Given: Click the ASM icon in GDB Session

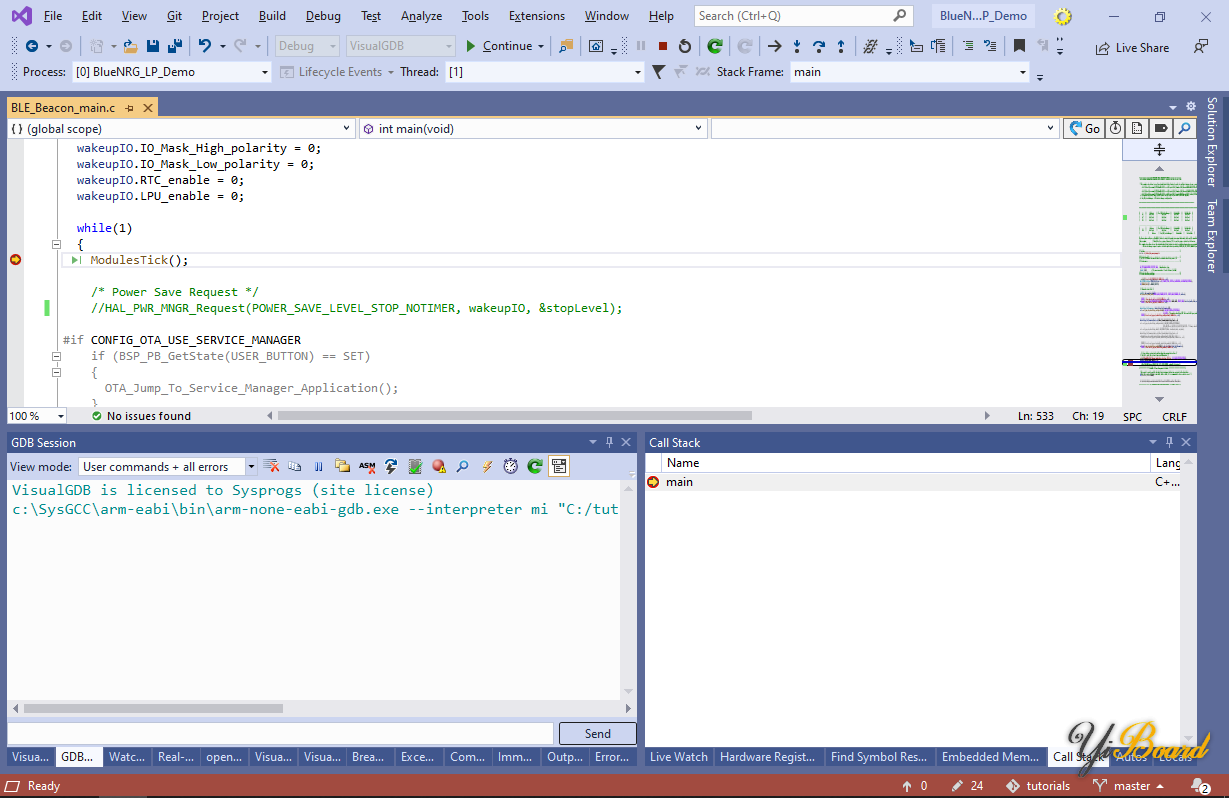Looking at the screenshot, I should (x=367, y=466).
